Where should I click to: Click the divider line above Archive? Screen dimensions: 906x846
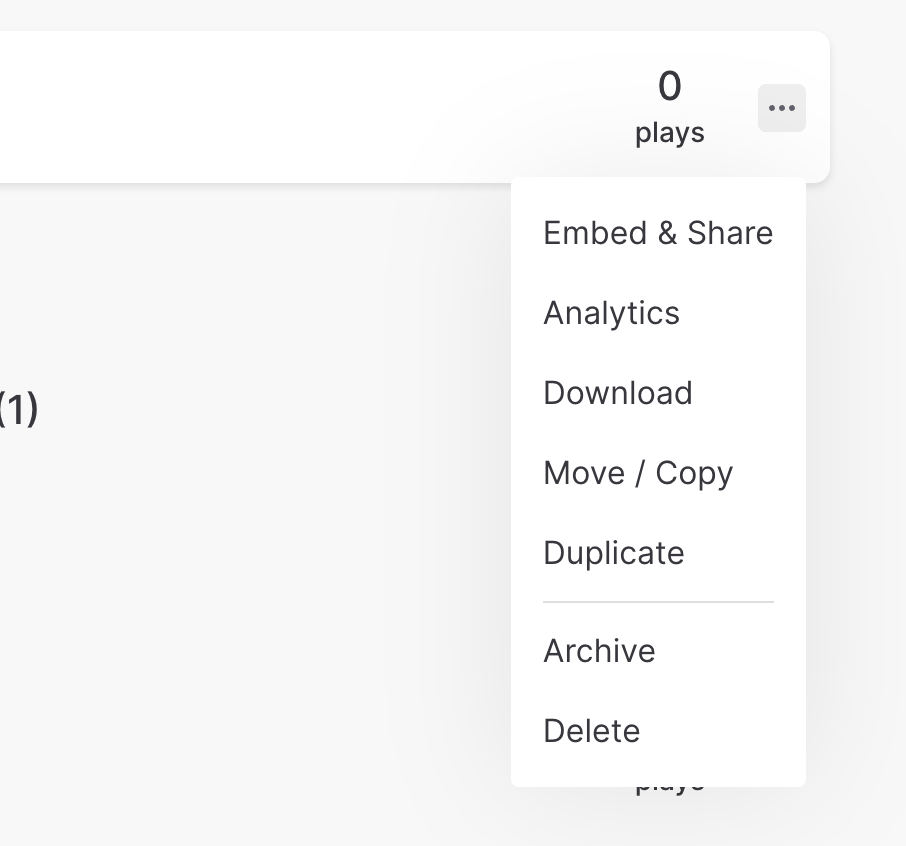click(x=658, y=602)
